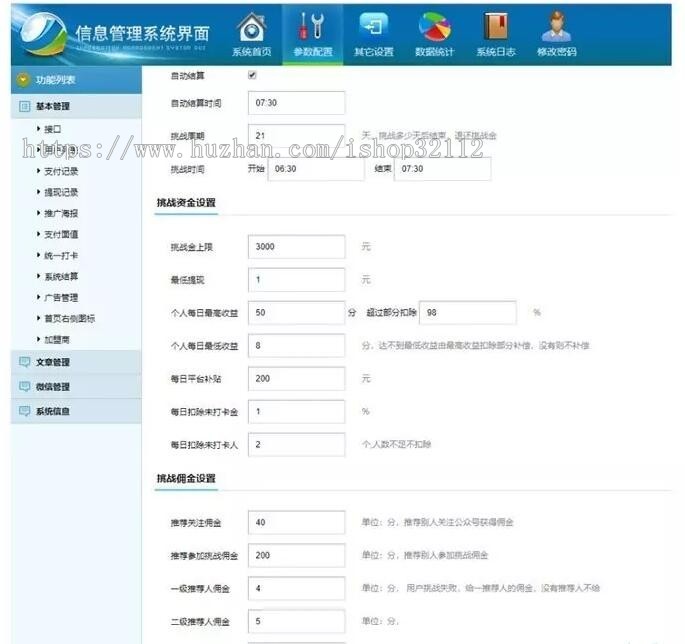Screen dimensions: 685x644
Task: Open 加盟商 in the sidebar
Action: coord(57,339)
